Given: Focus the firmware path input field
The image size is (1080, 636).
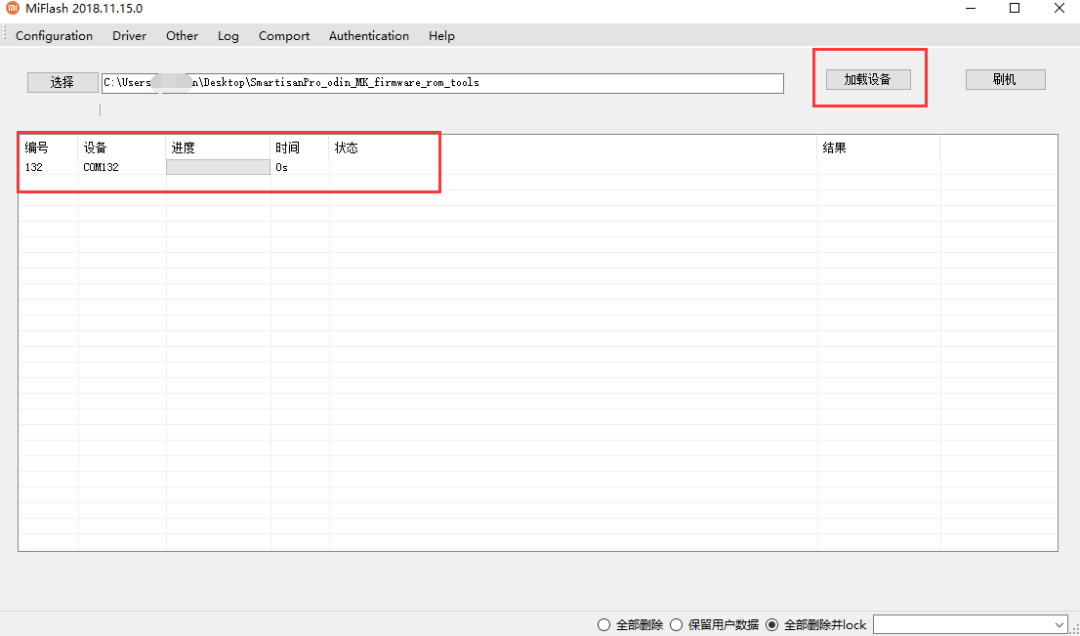Looking at the screenshot, I should 442,83.
